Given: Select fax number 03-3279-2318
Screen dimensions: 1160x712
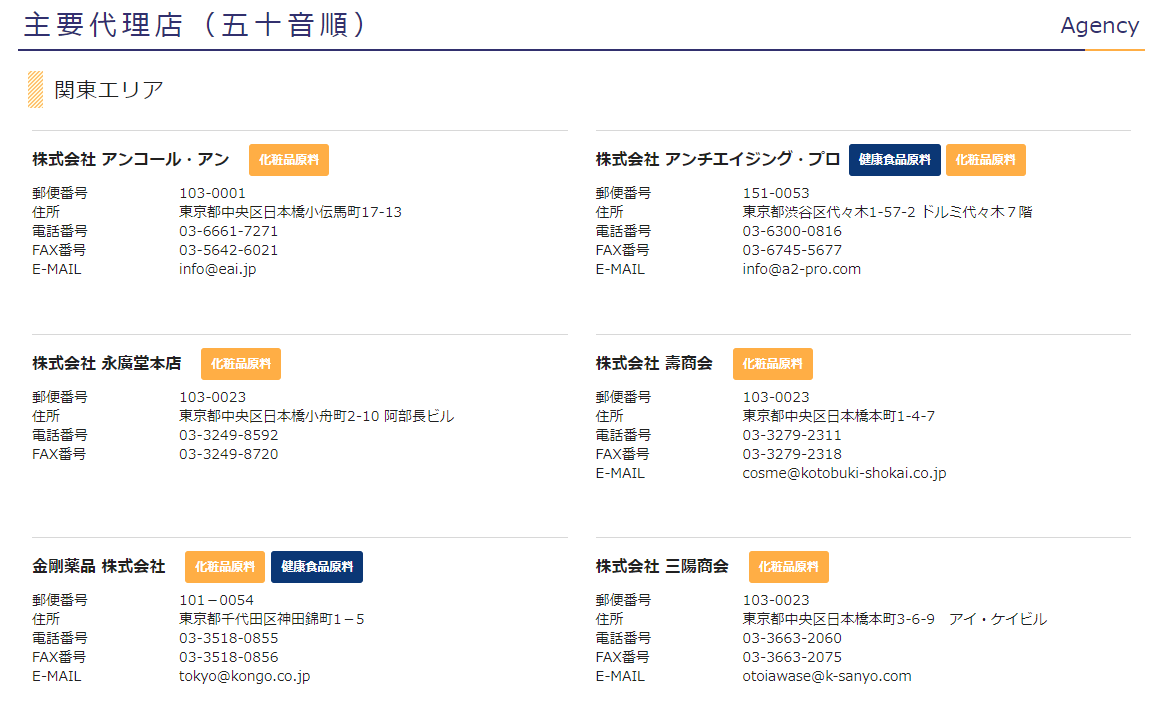Looking at the screenshot, I should pyautogui.click(x=792, y=454).
